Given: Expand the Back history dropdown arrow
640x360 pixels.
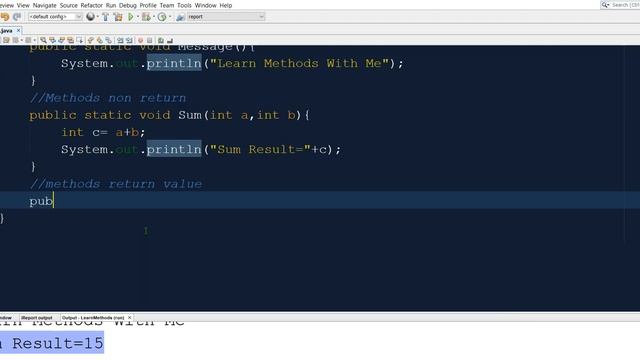Looking at the screenshot, I should [22, 40].
